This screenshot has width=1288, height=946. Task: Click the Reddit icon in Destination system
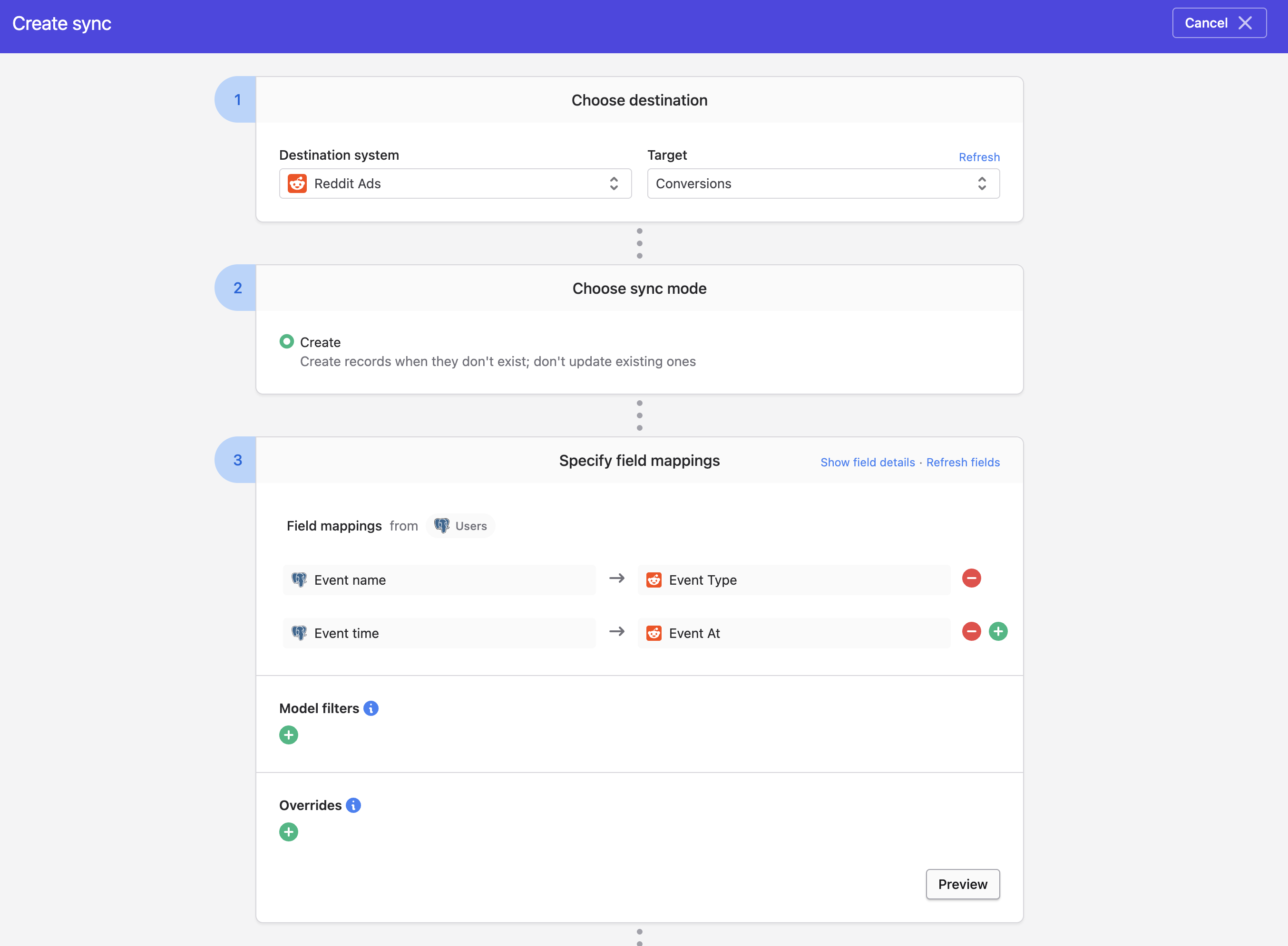[x=297, y=184]
